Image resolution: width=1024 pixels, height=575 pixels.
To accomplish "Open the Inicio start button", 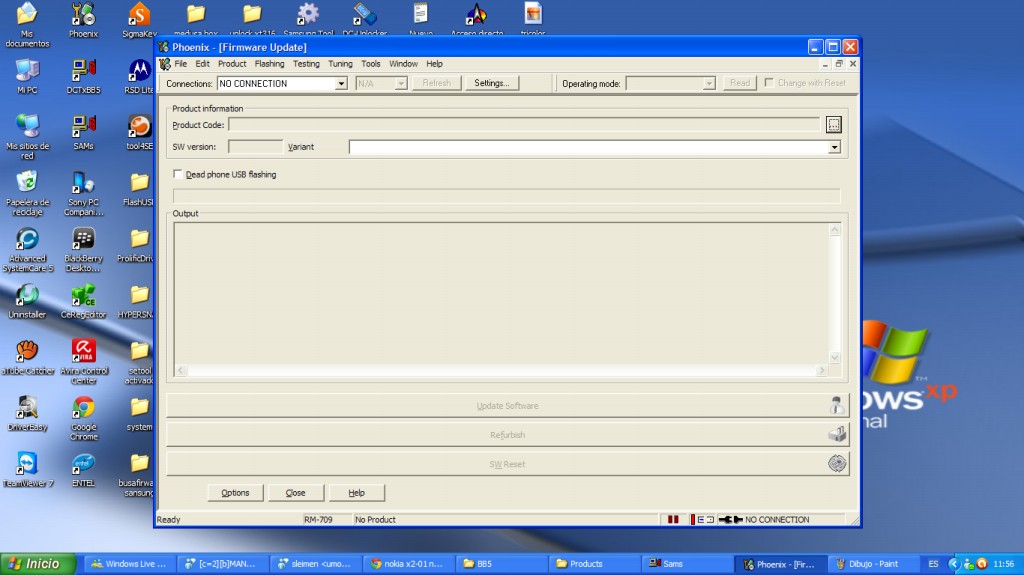I will click(38, 563).
